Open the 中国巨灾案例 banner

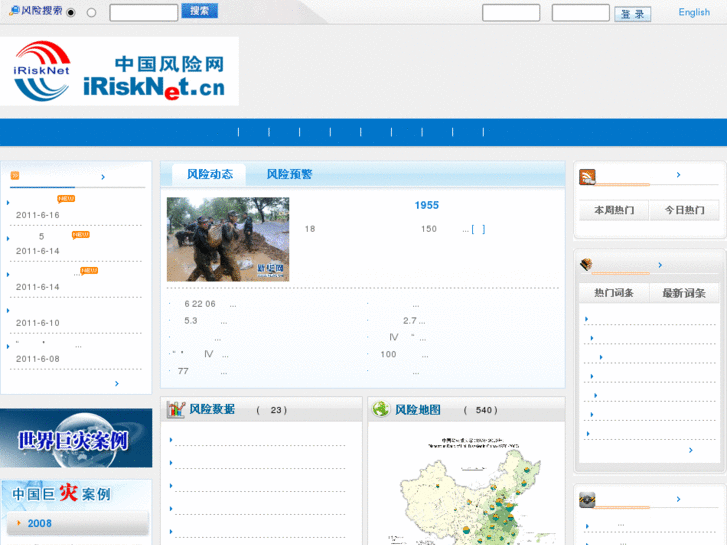(76, 494)
